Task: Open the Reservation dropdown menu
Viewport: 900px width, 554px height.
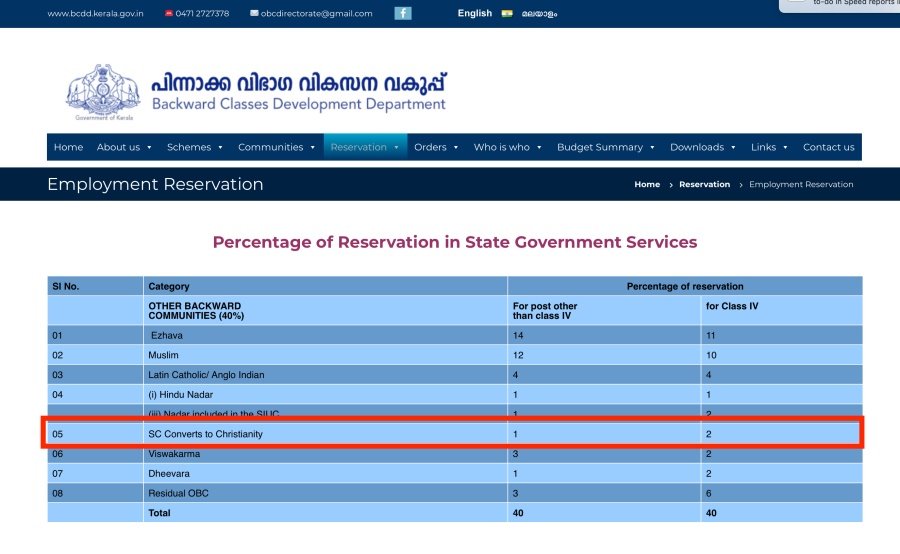Action: 365,147
